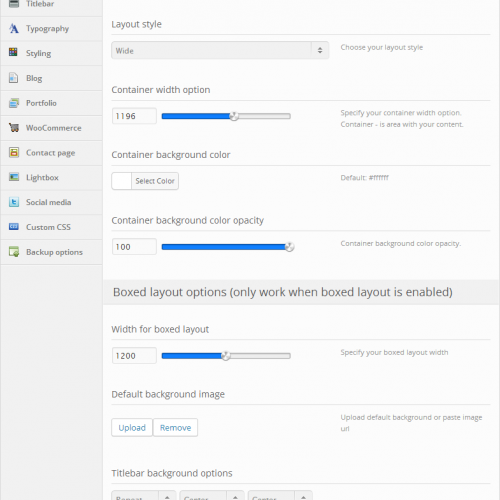Viewport: 500px width, 500px height.
Task: Open Contact page settings
Action: coord(51,153)
